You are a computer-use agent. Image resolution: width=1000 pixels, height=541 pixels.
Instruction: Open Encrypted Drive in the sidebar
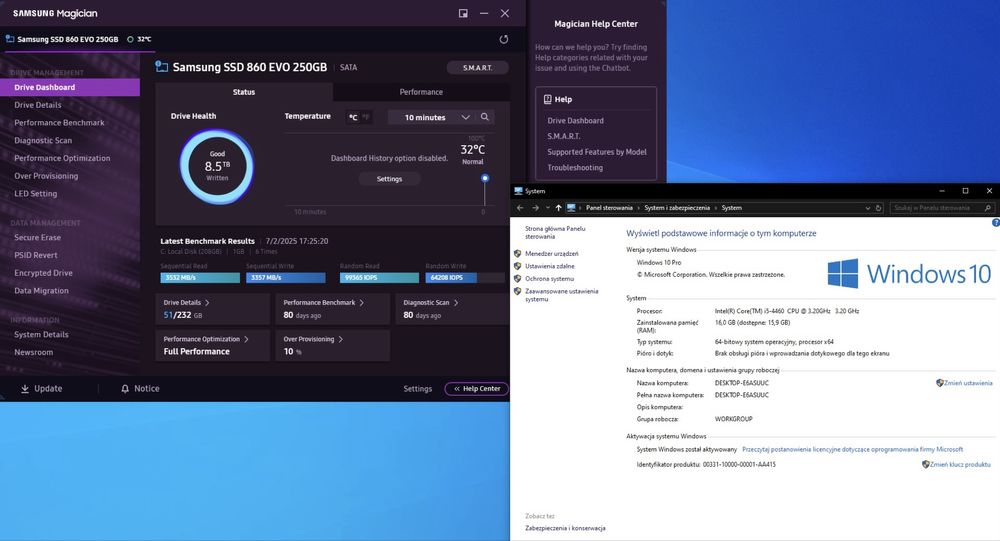pyautogui.click(x=43, y=273)
